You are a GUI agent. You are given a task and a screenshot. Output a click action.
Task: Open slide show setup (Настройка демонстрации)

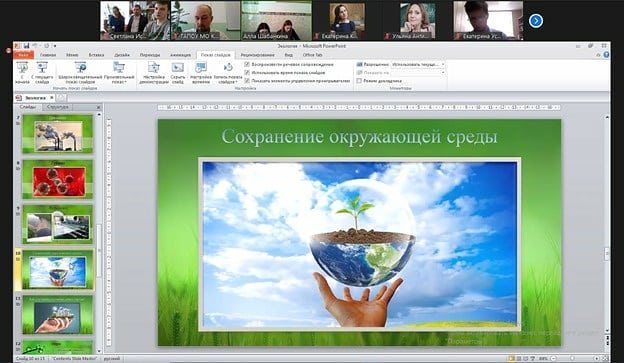click(154, 72)
